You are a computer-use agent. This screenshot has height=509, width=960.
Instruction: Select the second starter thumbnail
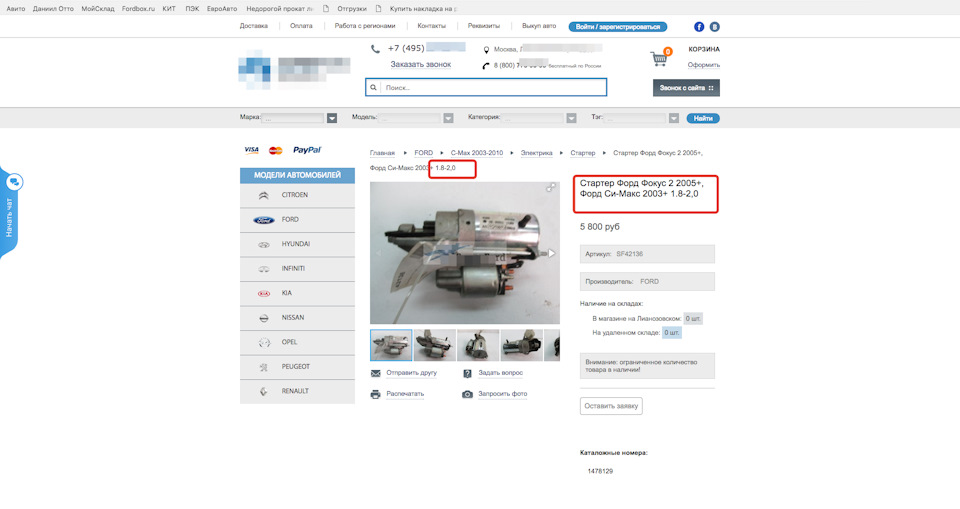(x=435, y=345)
